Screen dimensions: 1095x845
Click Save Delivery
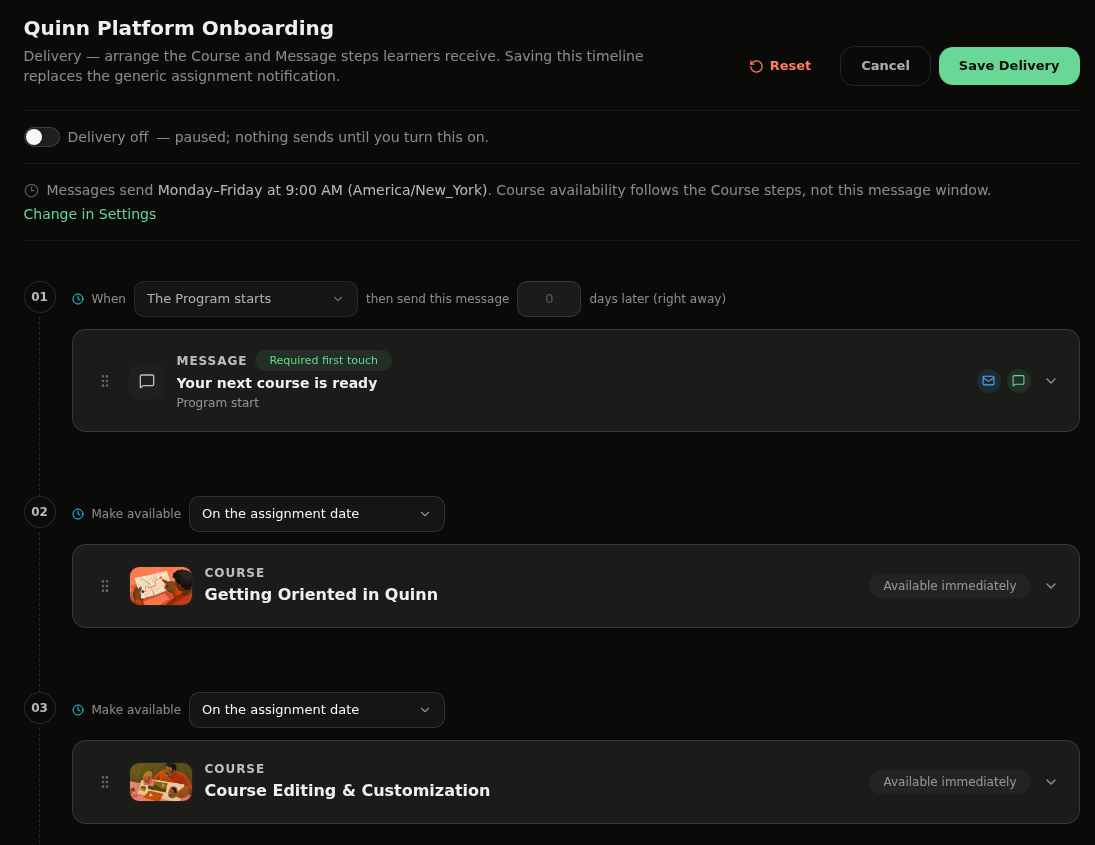(1009, 66)
